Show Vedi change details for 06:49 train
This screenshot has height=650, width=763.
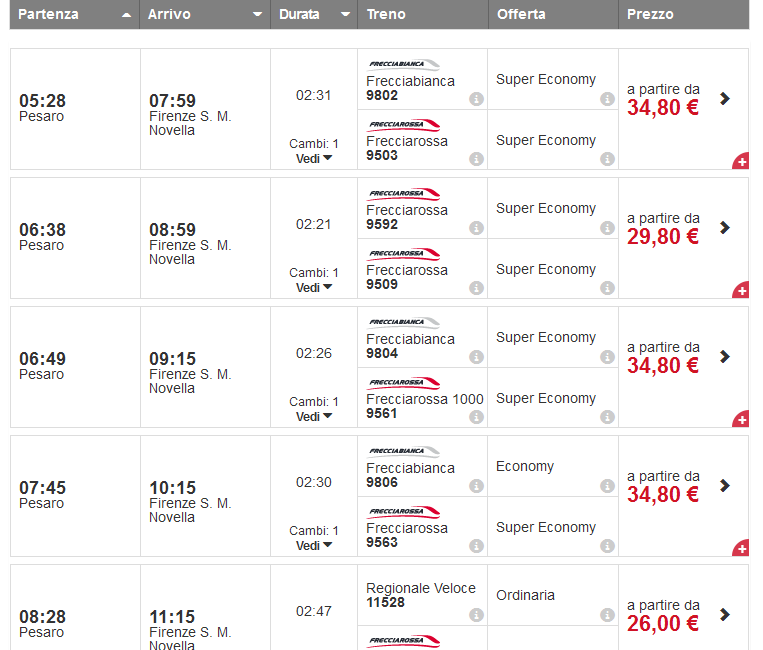(314, 416)
